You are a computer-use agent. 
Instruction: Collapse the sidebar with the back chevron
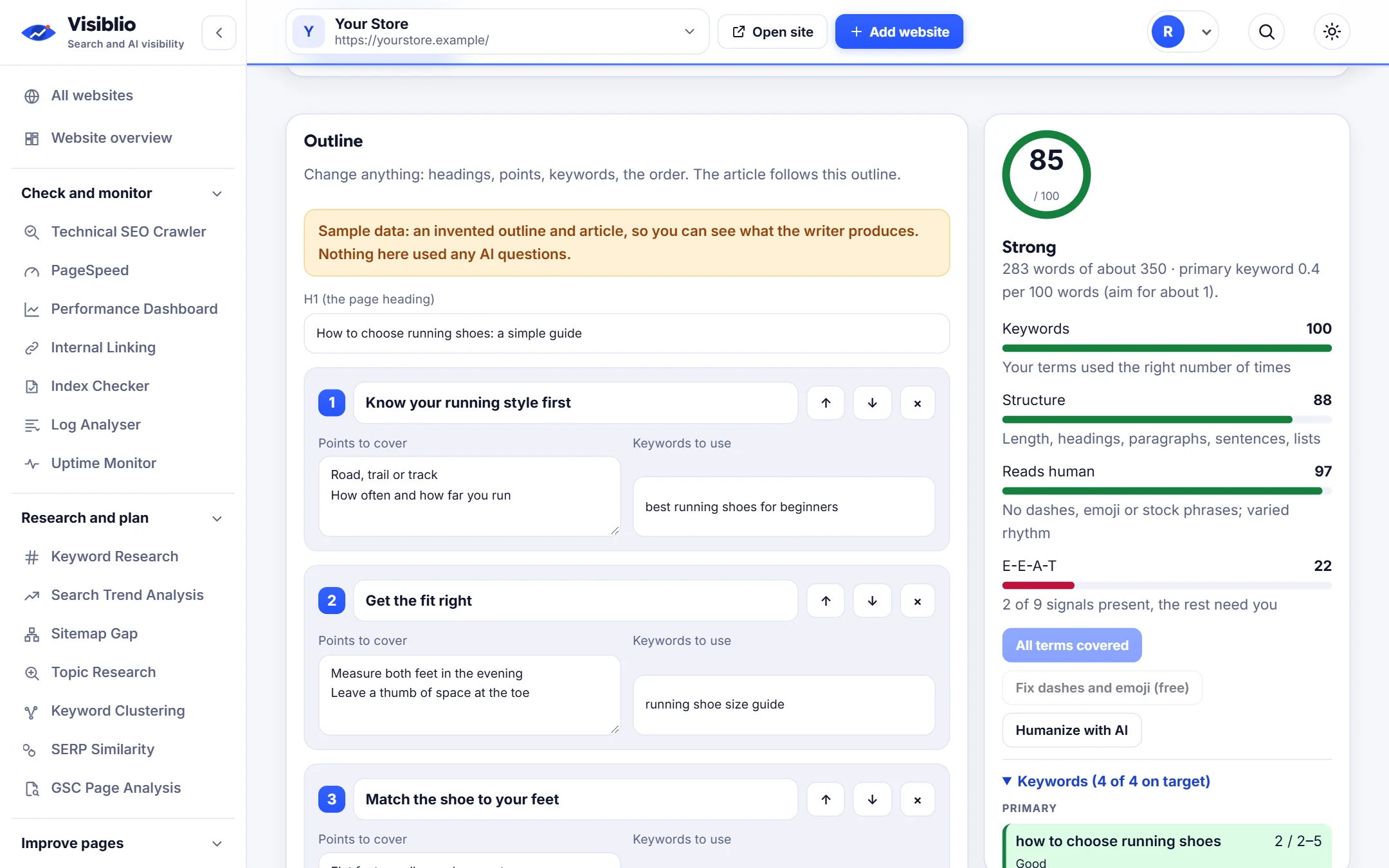(x=219, y=32)
